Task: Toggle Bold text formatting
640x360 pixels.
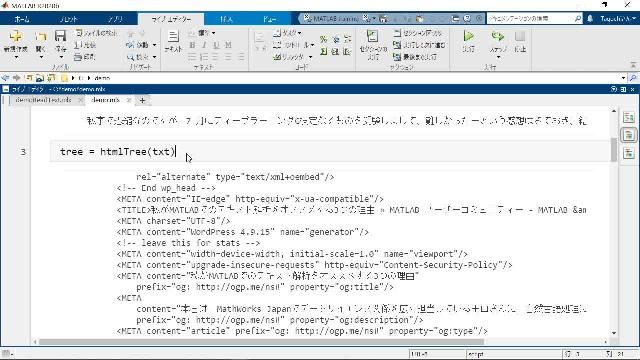Action: [x=192, y=45]
